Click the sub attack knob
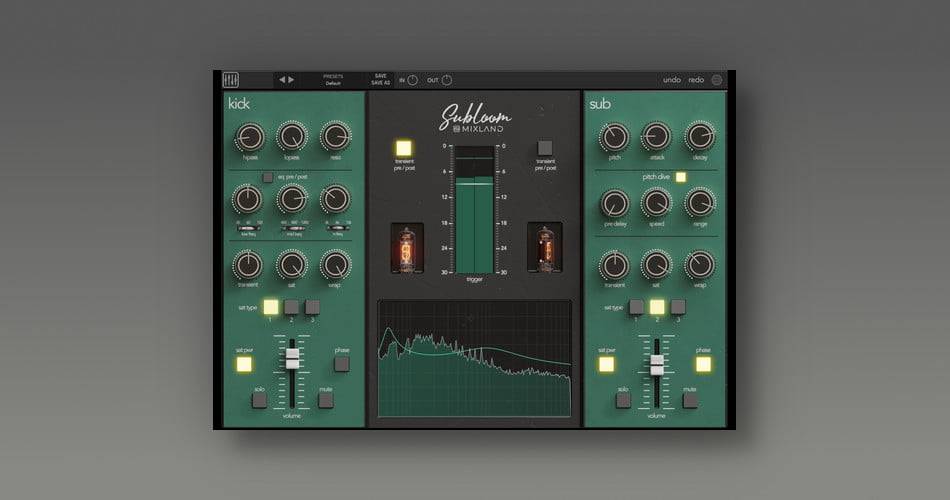The height and width of the screenshot is (500, 950). (657, 138)
